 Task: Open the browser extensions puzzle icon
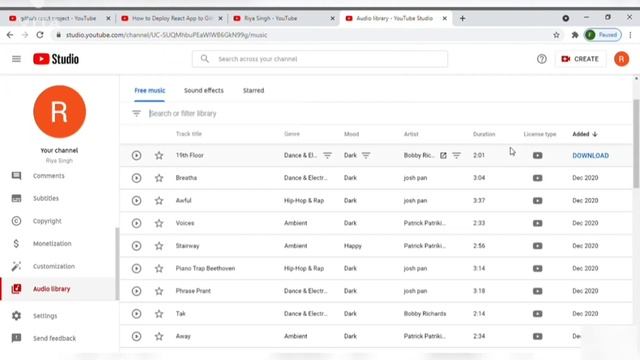[575, 35]
